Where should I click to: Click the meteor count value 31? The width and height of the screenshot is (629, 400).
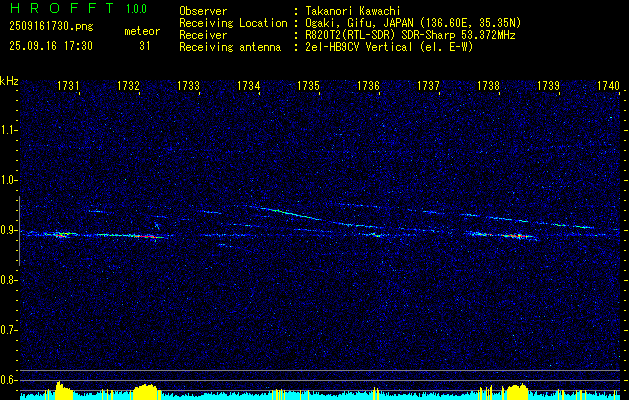[144, 46]
